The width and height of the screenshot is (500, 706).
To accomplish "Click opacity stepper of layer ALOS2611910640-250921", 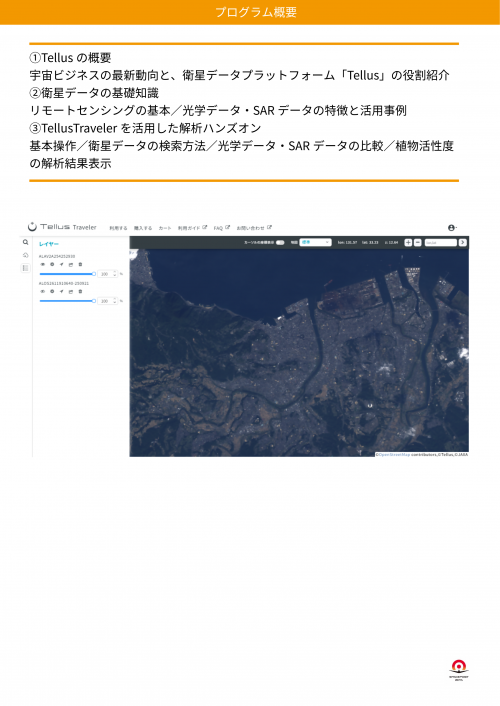I will click(115, 301).
